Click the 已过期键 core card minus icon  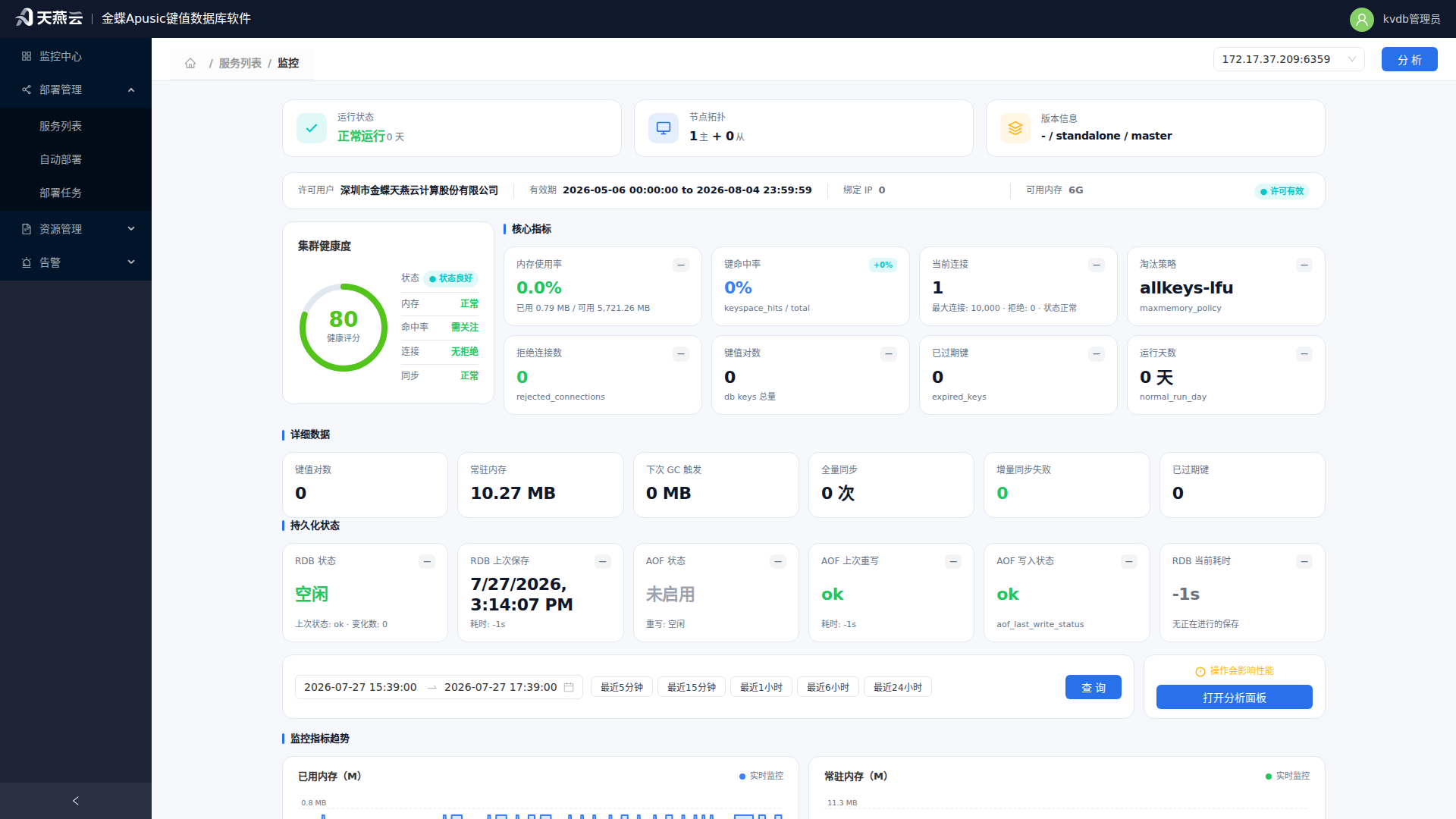(x=1097, y=353)
